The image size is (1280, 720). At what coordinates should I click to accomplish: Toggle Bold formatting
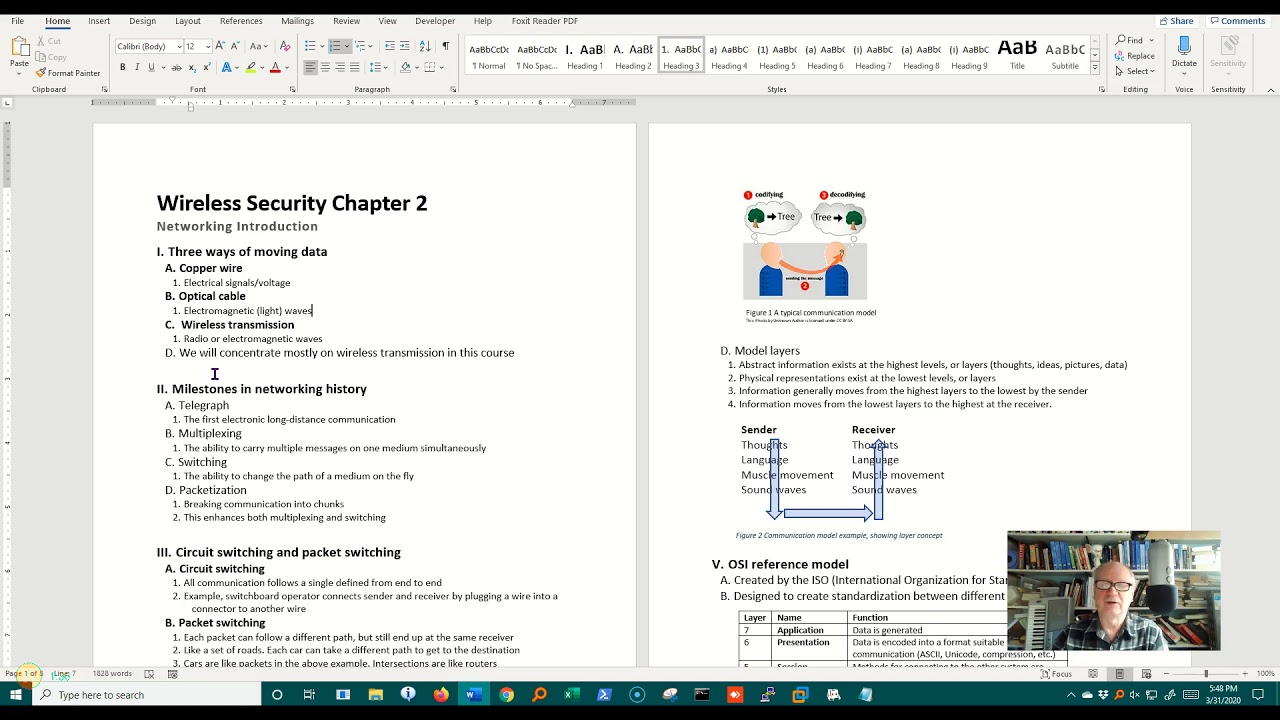click(123, 67)
